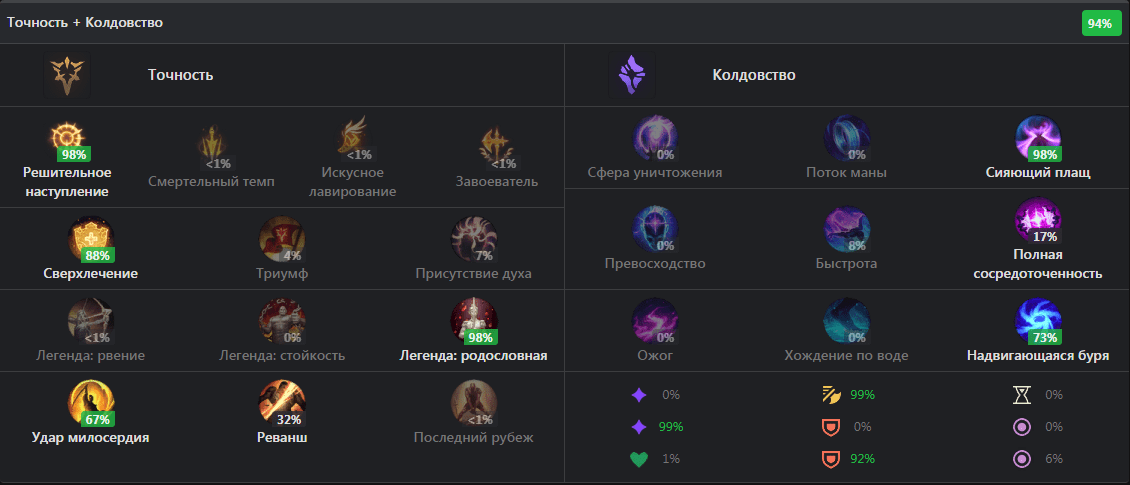The image size is (1130, 485).
Task: Select the Сверхлечение rune icon
Action: pos(91,239)
